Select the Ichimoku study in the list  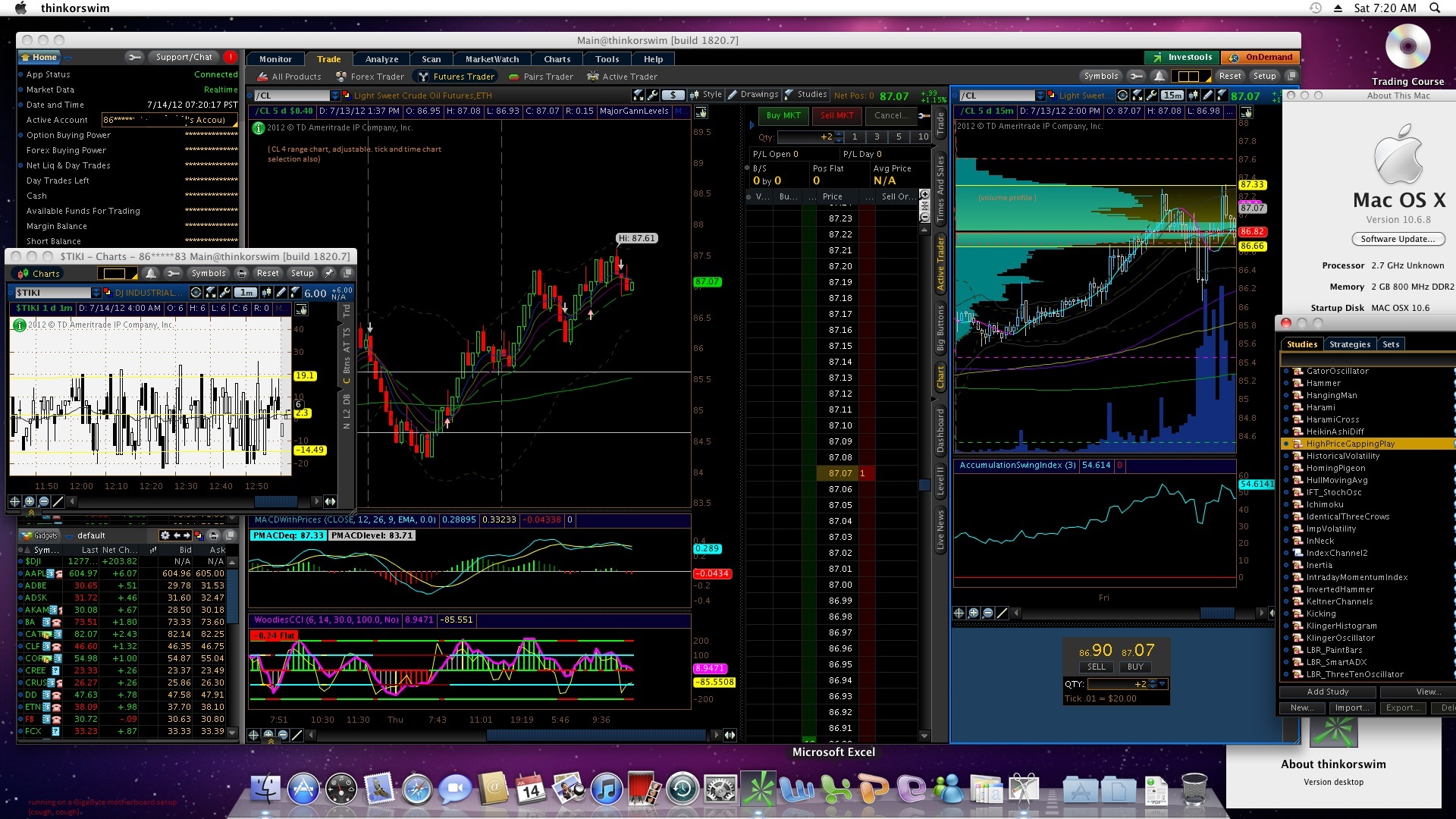[x=1324, y=504]
